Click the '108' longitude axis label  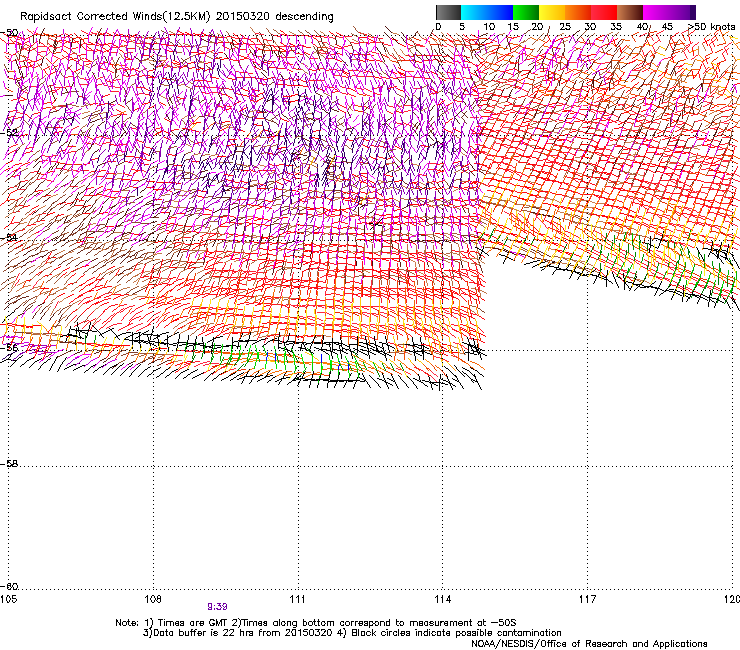153,599
